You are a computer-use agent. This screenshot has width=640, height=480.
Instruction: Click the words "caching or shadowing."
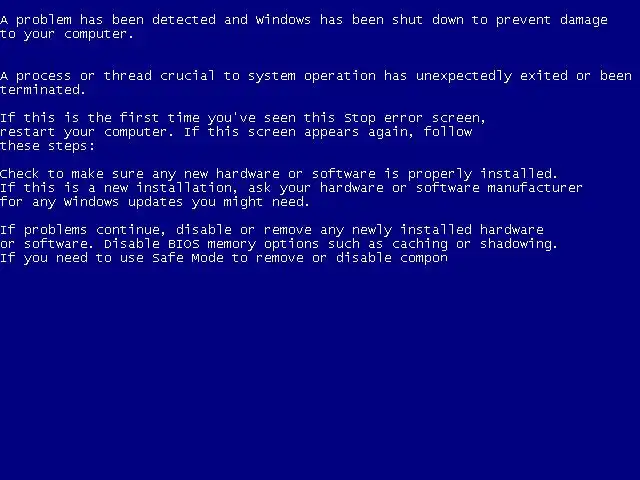[x=475, y=244]
